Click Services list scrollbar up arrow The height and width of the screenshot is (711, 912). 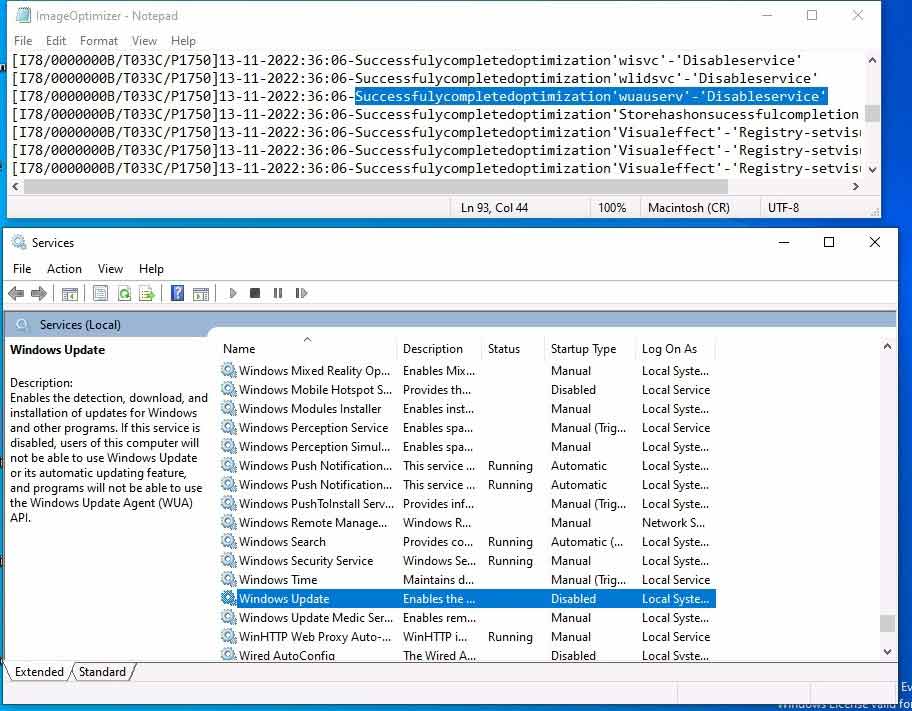pyautogui.click(x=887, y=346)
